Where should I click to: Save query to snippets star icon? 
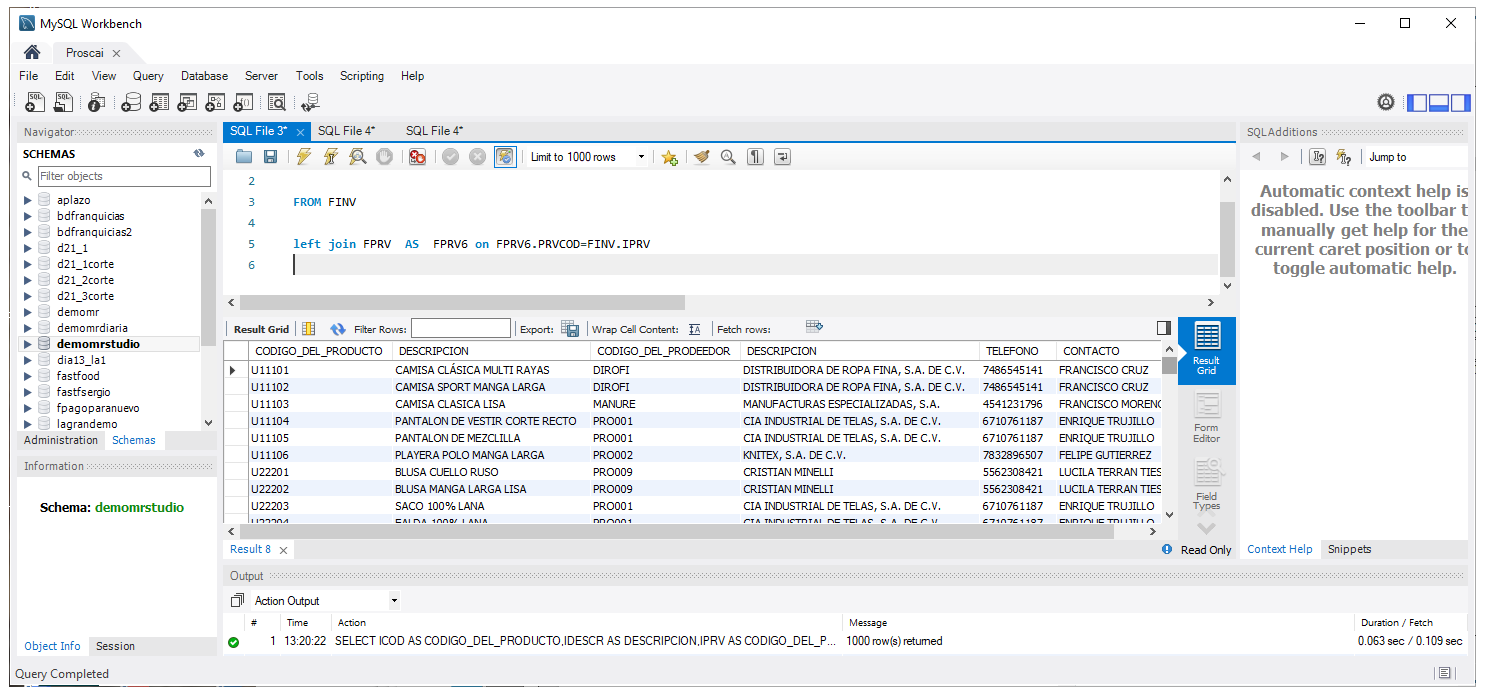click(670, 157)
